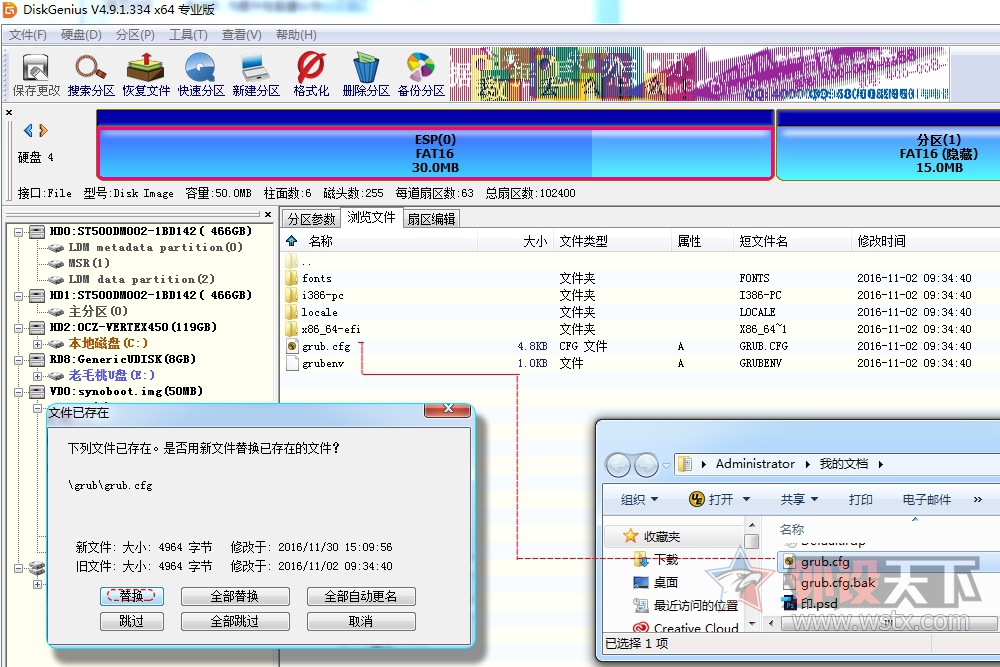1000x667 pixels.
Task: Open the 组织 dropdown in Explorer
Action: click(x=639, y=500)
